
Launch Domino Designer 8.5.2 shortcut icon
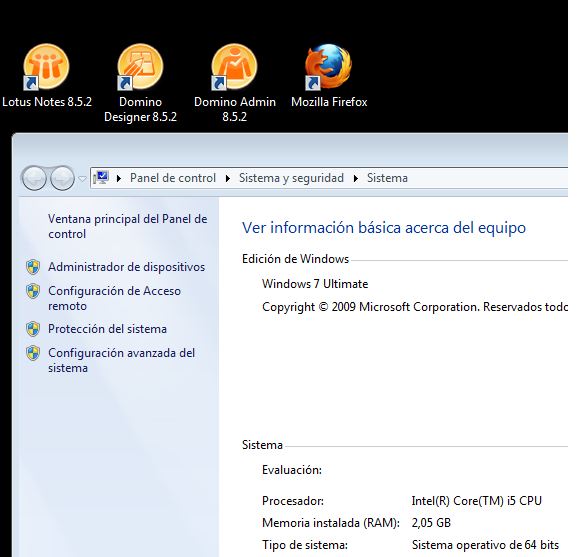(x=140, y=83)
